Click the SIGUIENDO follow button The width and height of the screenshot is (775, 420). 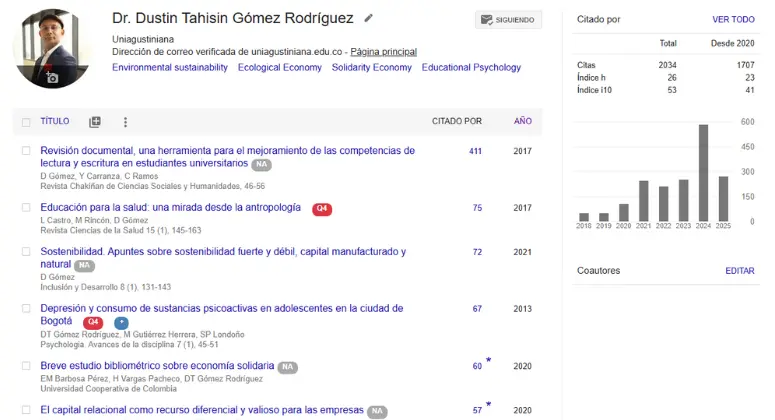click(x=508, y=19)
